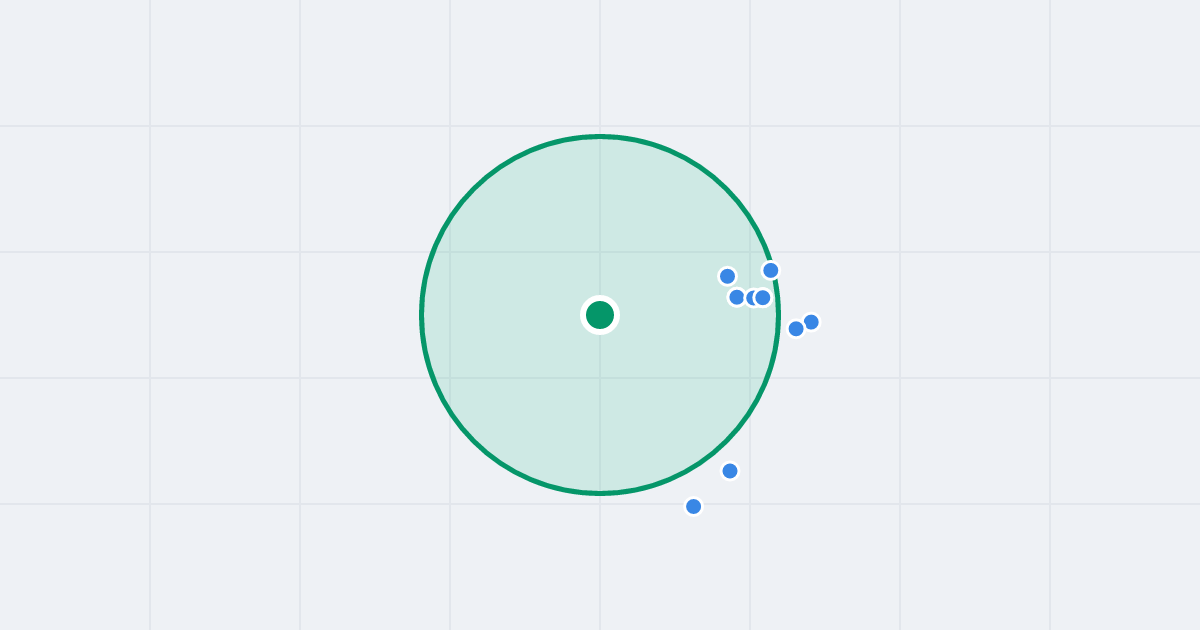Viewport: 1200px width, 630px height.
Task: Select the lowest blue dot below the circle
Action: 694,506
